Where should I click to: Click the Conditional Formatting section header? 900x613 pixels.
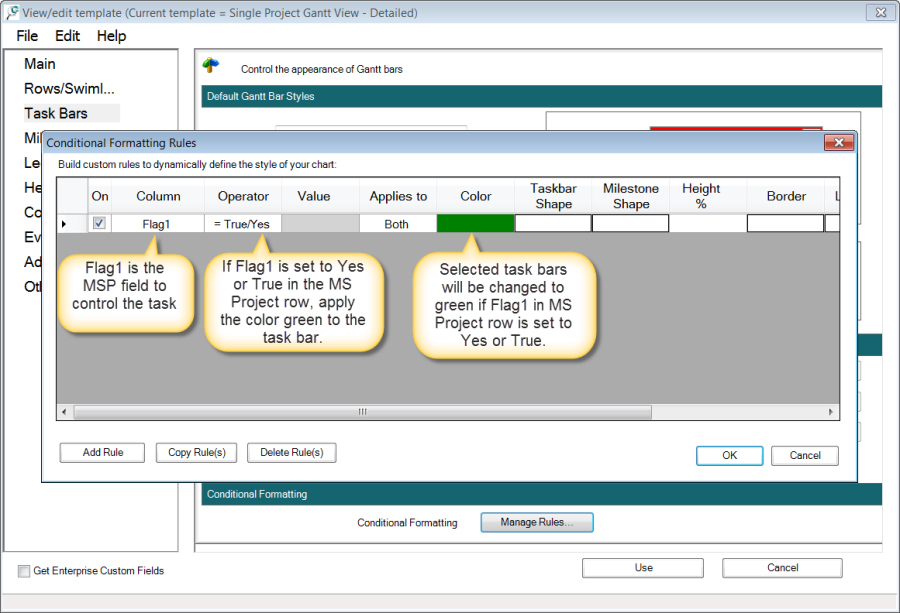(x=541, y=494)
